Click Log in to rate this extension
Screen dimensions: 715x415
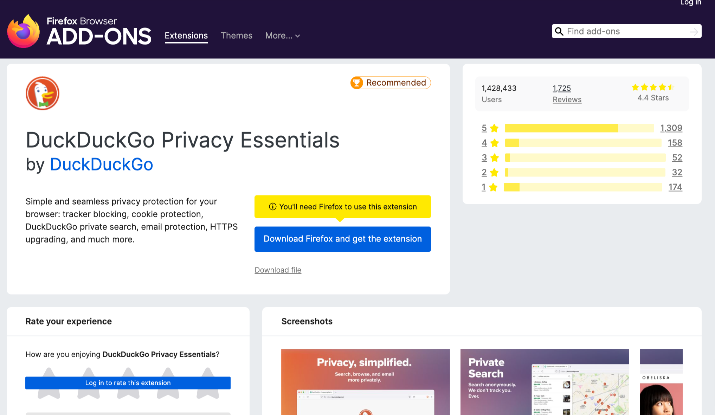pyautogui.click(x=128, y=383)
